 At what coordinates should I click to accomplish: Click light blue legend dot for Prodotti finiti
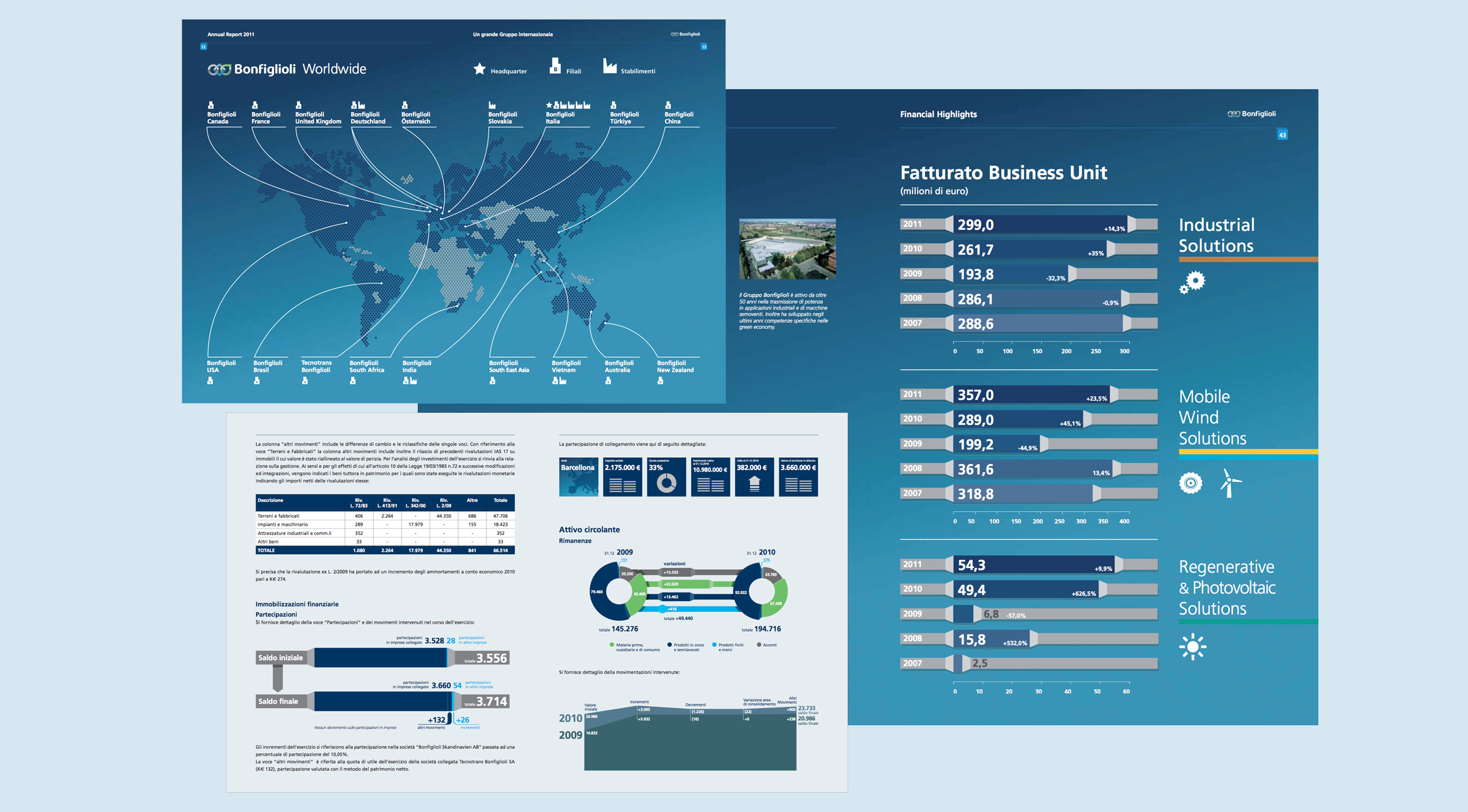click(x=714, y=644)
